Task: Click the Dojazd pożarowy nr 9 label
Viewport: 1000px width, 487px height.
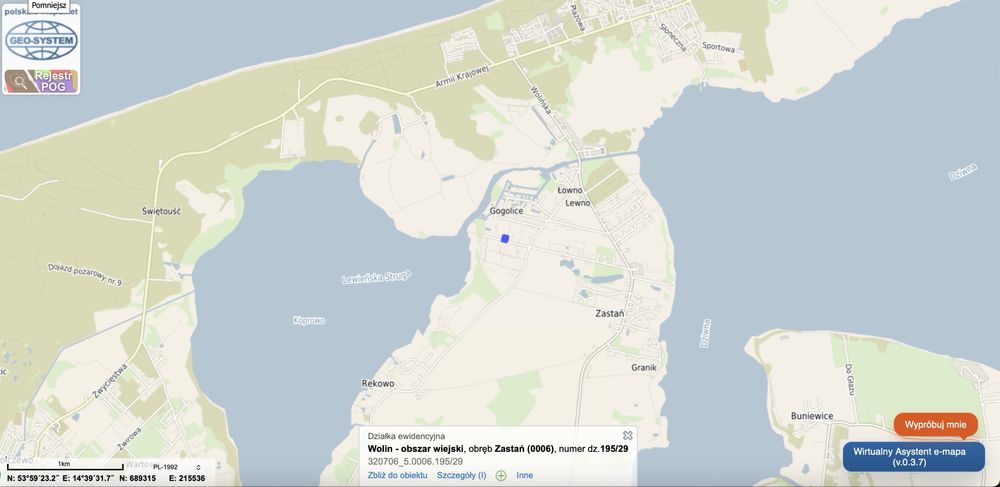Action: 85,273
